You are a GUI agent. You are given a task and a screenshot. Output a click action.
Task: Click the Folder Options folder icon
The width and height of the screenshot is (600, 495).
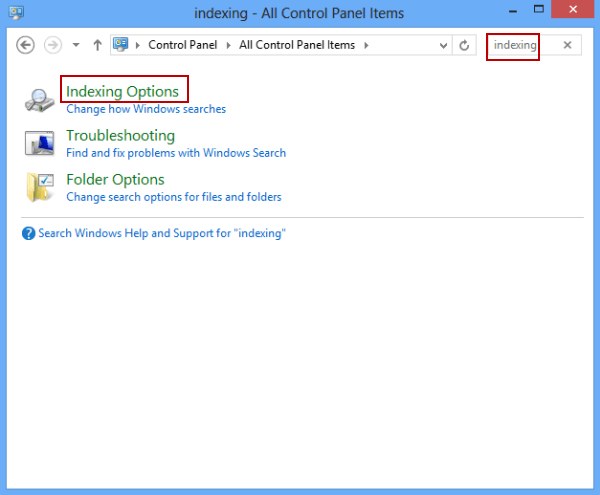[40, 187]
